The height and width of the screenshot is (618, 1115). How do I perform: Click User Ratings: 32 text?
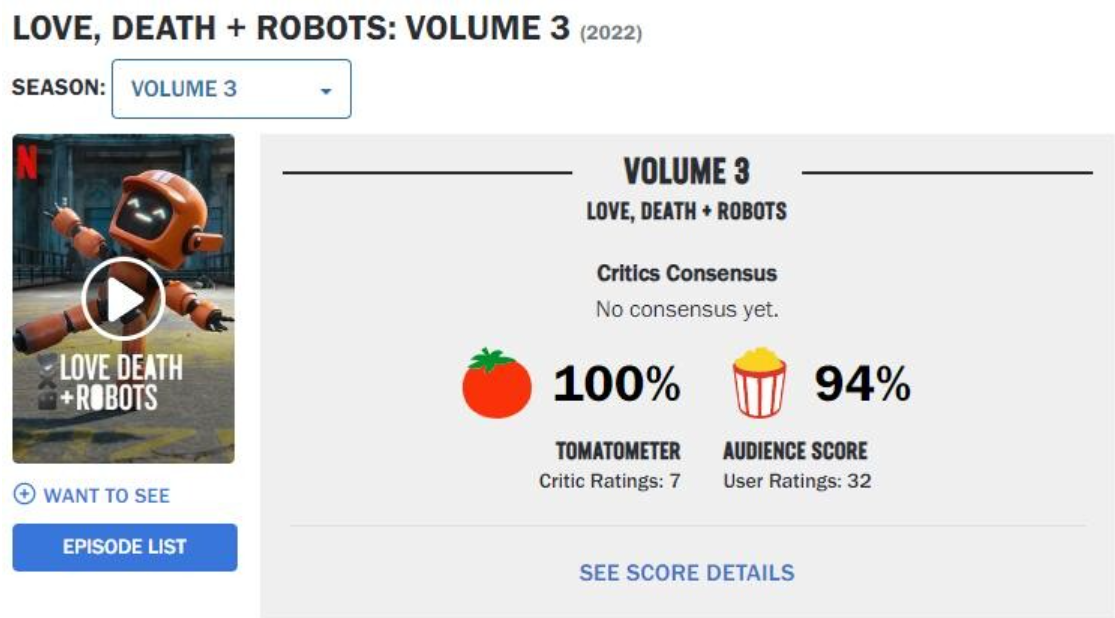click(797, 481)
